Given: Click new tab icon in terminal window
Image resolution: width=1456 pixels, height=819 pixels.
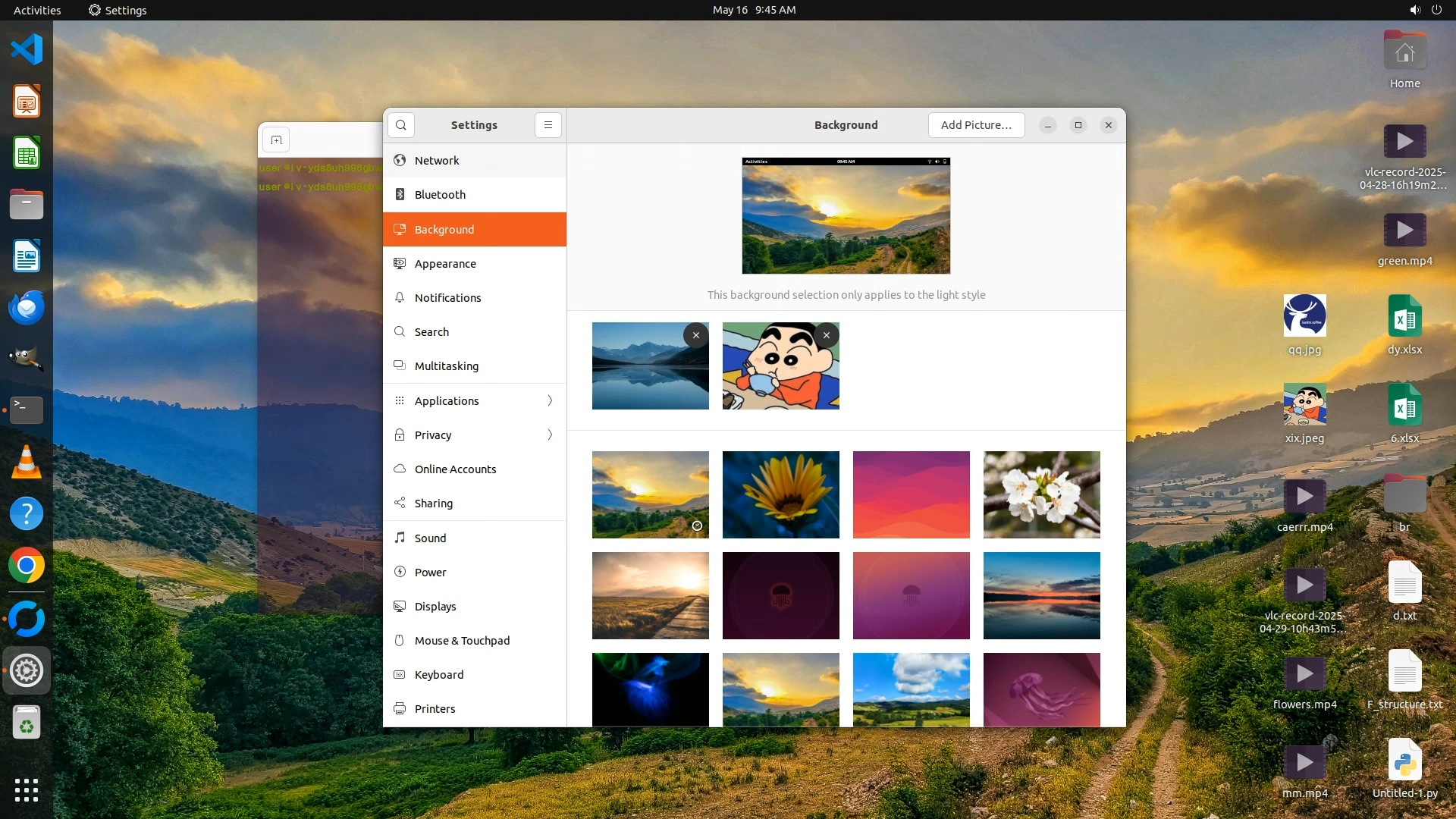Looking at the screenshot, I should [276, 140].
